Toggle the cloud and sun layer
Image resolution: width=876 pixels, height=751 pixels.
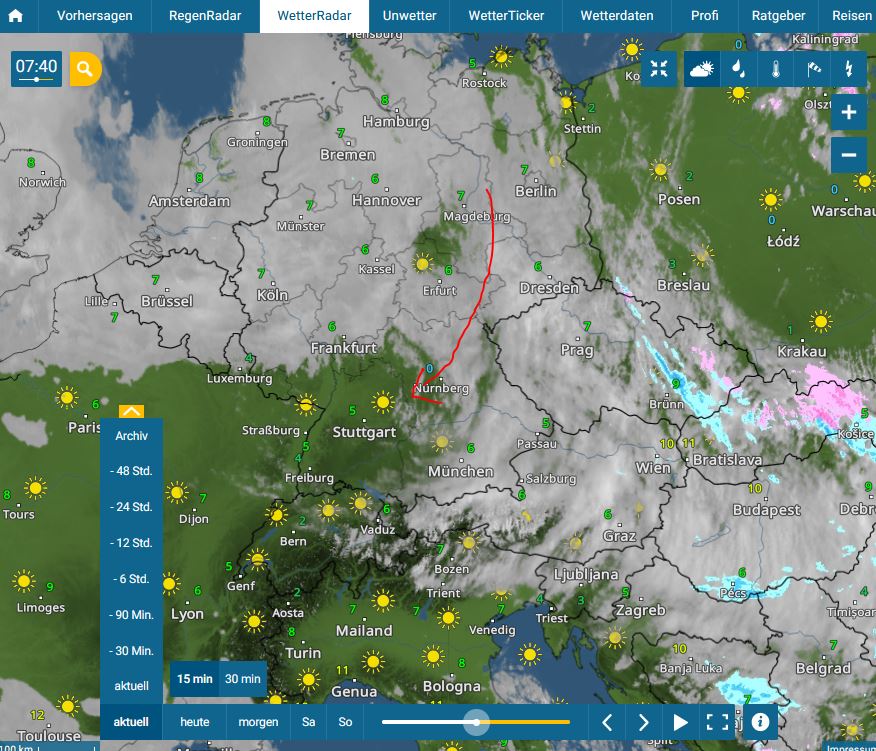coord(701,69)
